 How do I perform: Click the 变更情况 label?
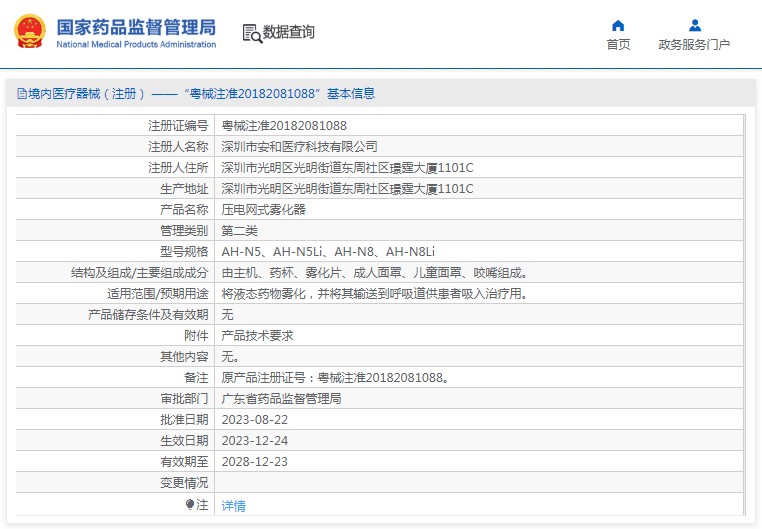click(x=184, y=482)
